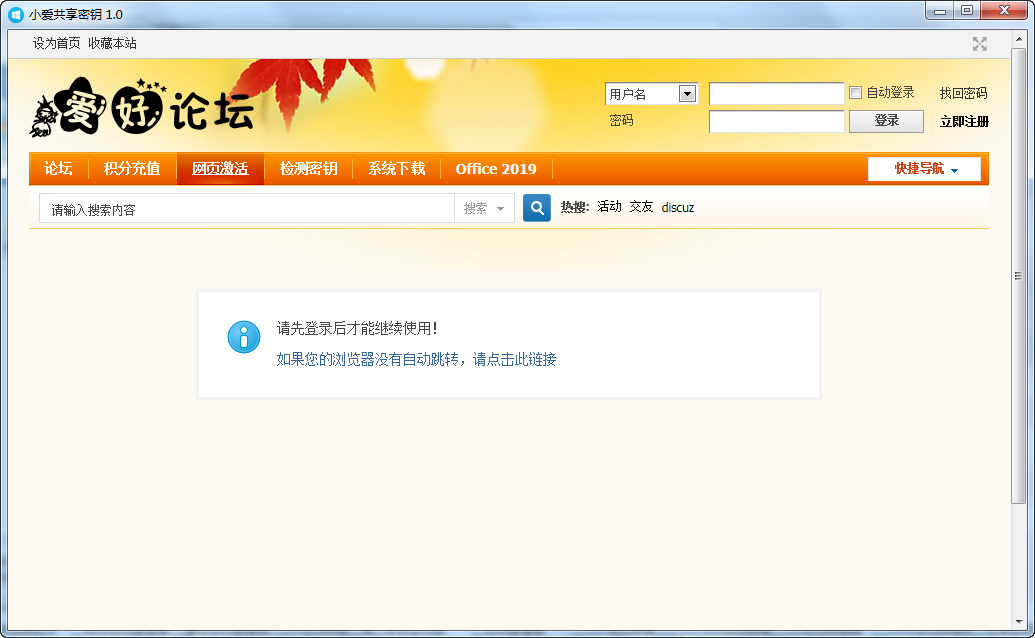Image resolution: width=1035 pixels, height=638 pixels.
Task: Click the fullscreen expand arrows icon
Action: point(980,44)
